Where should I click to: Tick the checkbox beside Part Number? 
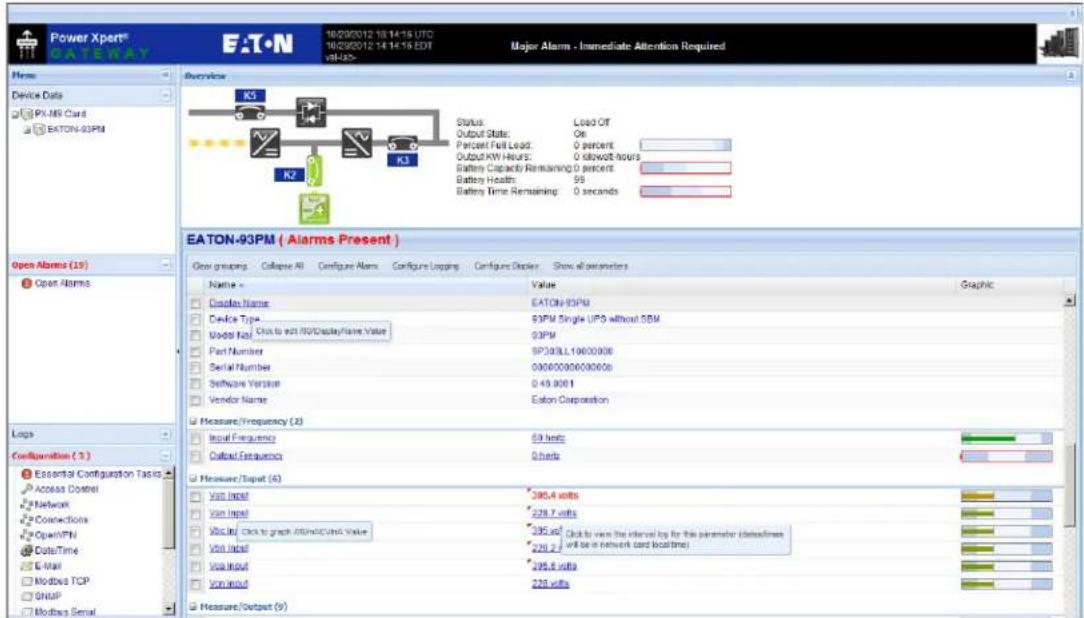(196, 352)
